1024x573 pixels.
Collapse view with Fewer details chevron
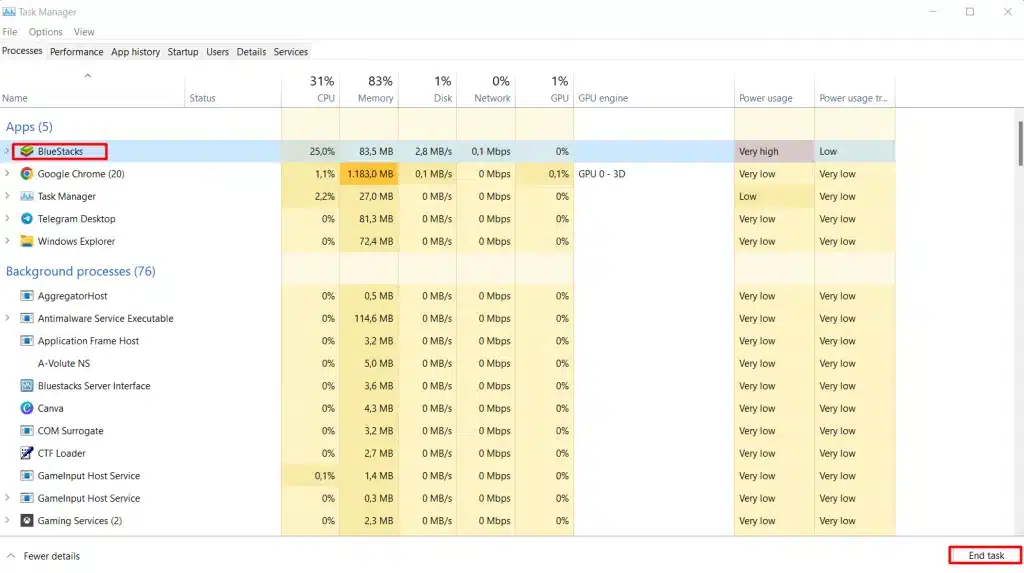[x=10, y=556]
